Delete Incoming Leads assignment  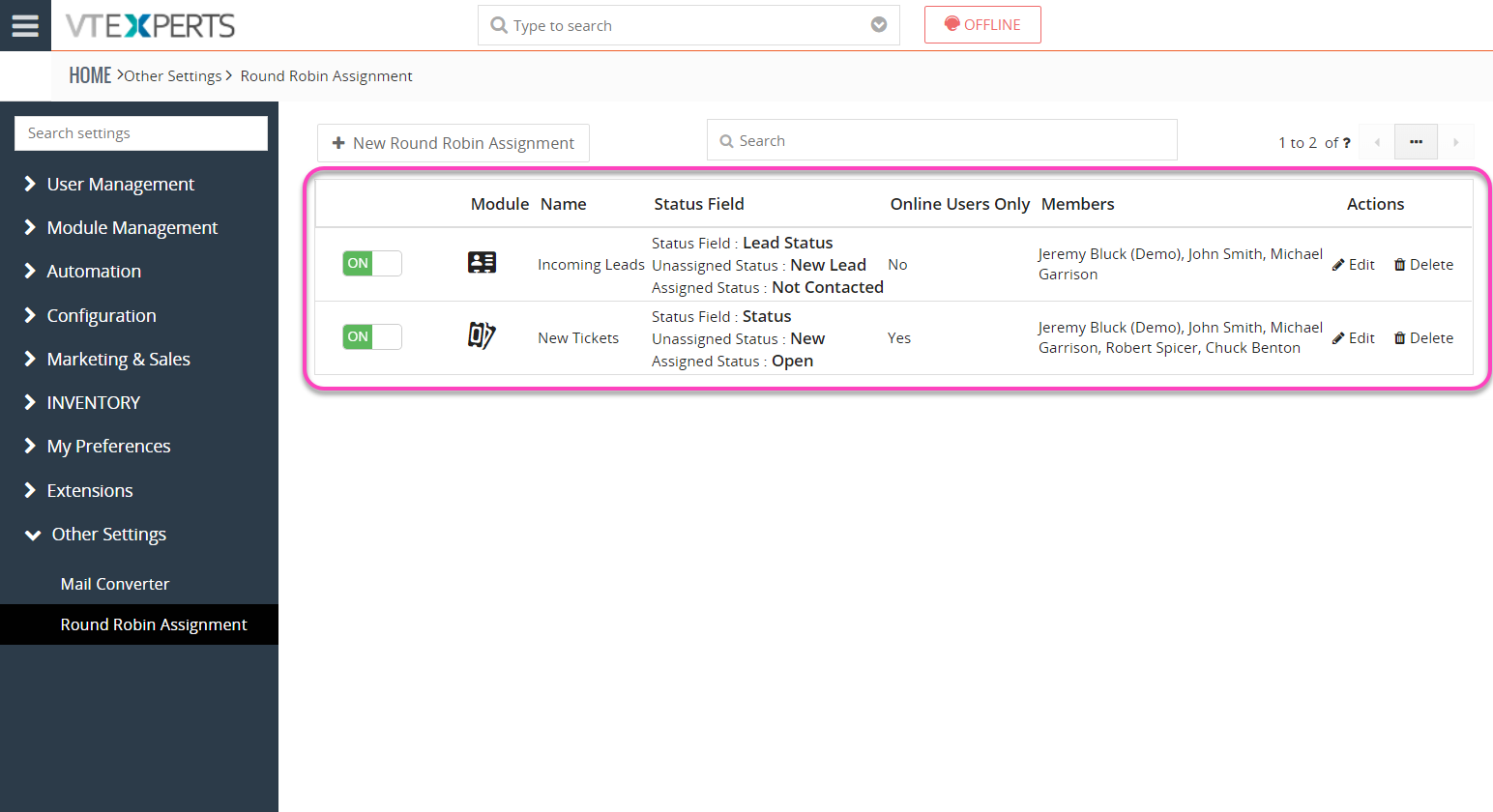pos(1423,265)
